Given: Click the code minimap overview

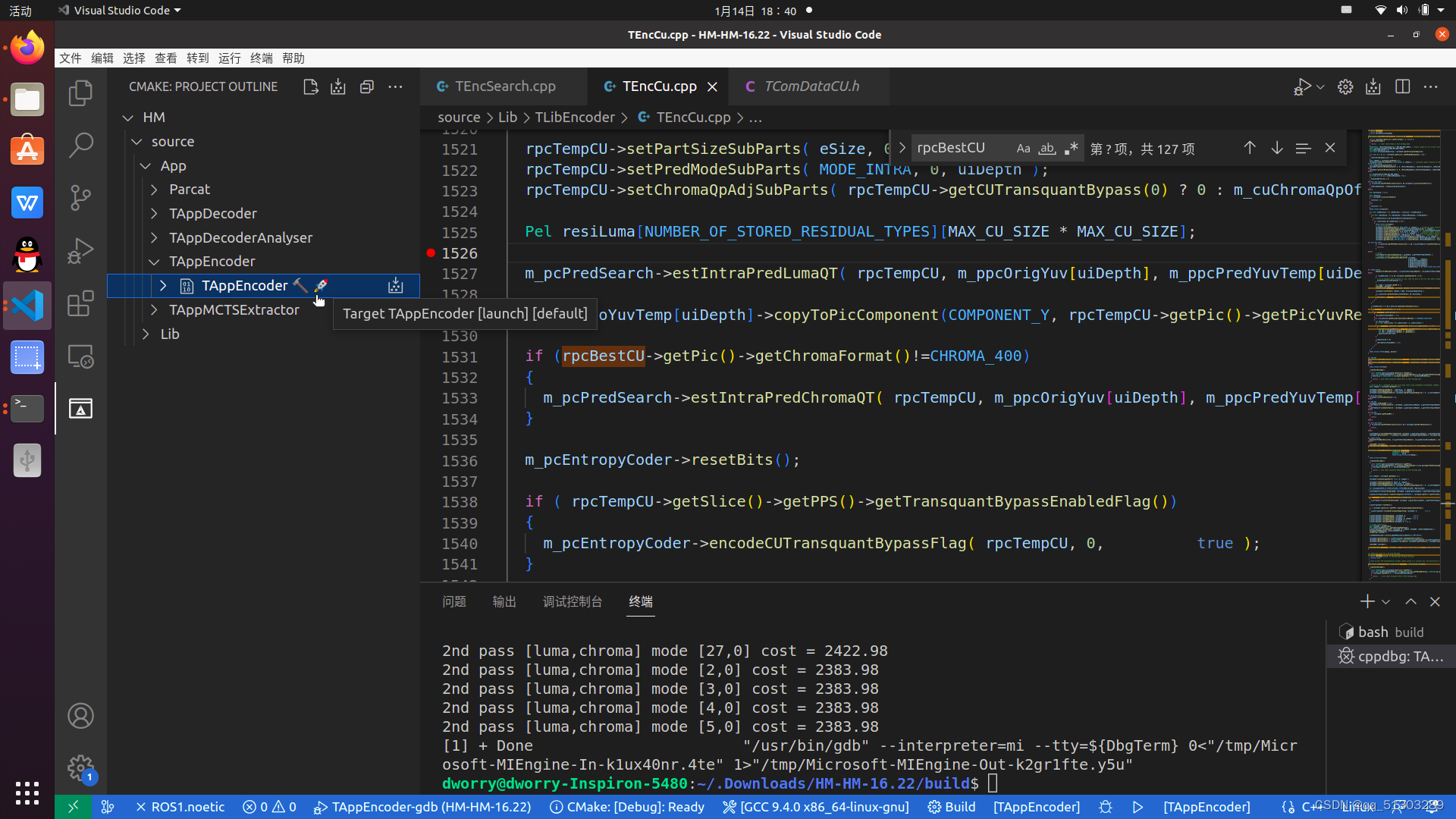Looking at the screenshot, I should tap(1404, 341).
